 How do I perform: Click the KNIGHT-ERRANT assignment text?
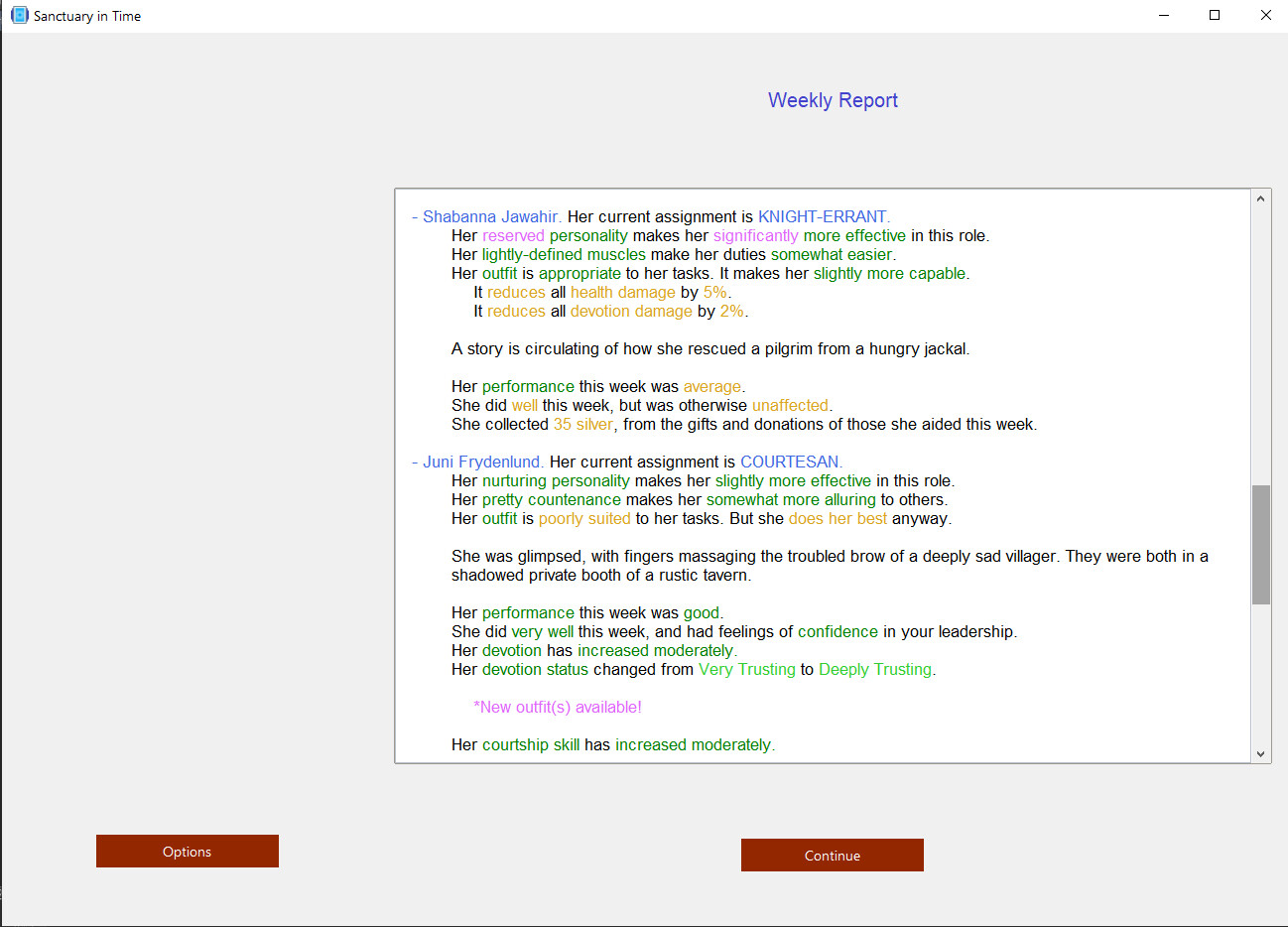(x=823, y=216)
